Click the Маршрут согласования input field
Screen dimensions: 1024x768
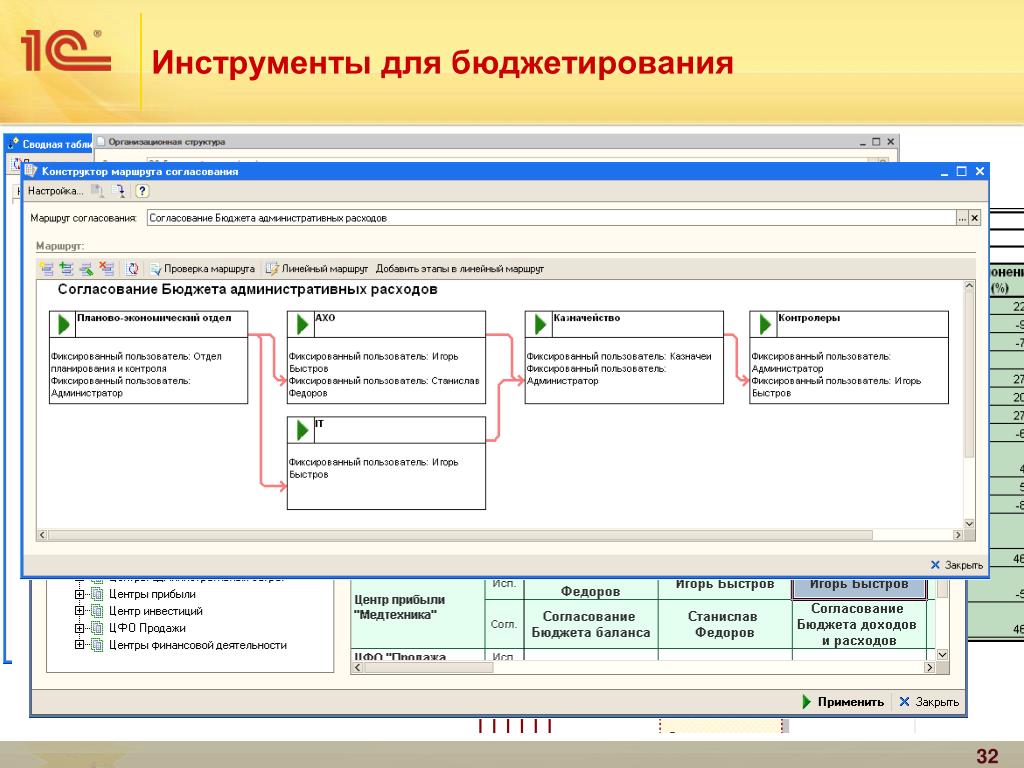(551, 218)
